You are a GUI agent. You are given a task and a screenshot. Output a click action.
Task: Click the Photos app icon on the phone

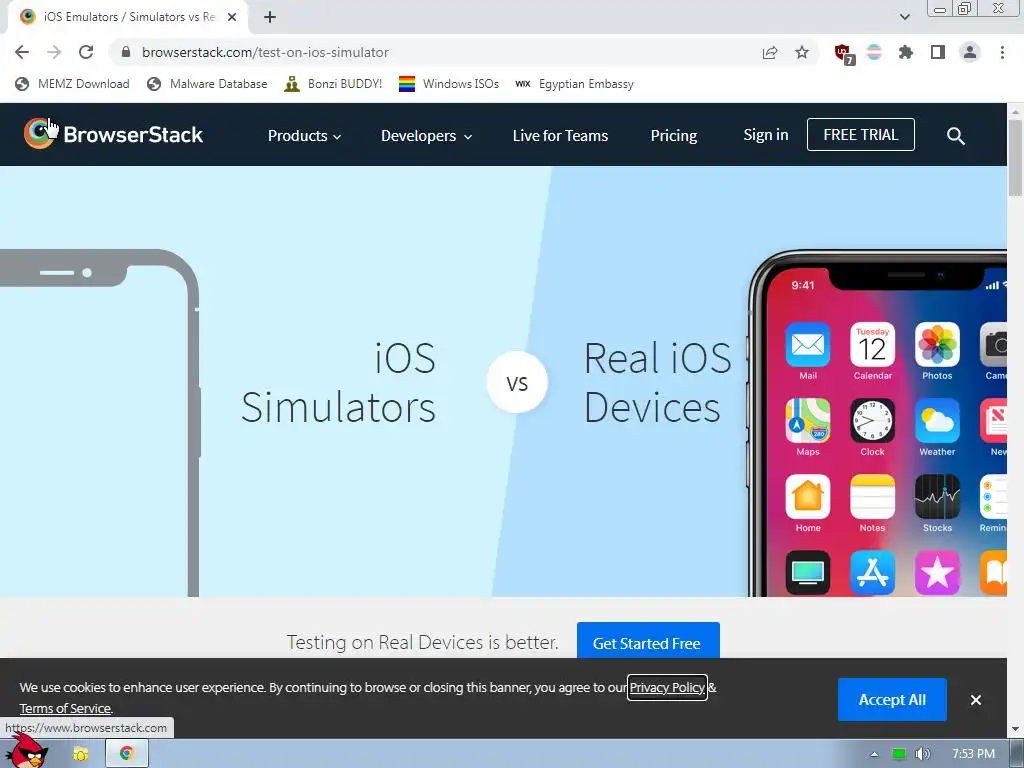coord(937,344)
